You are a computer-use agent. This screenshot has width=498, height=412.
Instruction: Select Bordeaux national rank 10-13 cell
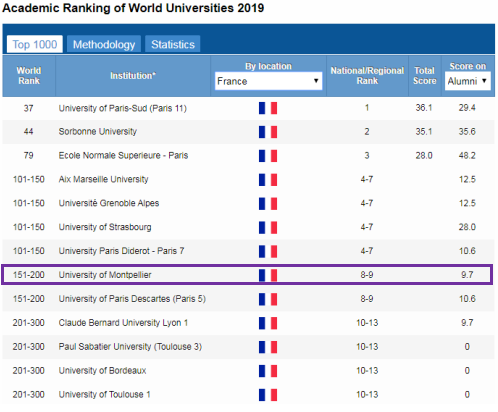click(x=367, y=371)
